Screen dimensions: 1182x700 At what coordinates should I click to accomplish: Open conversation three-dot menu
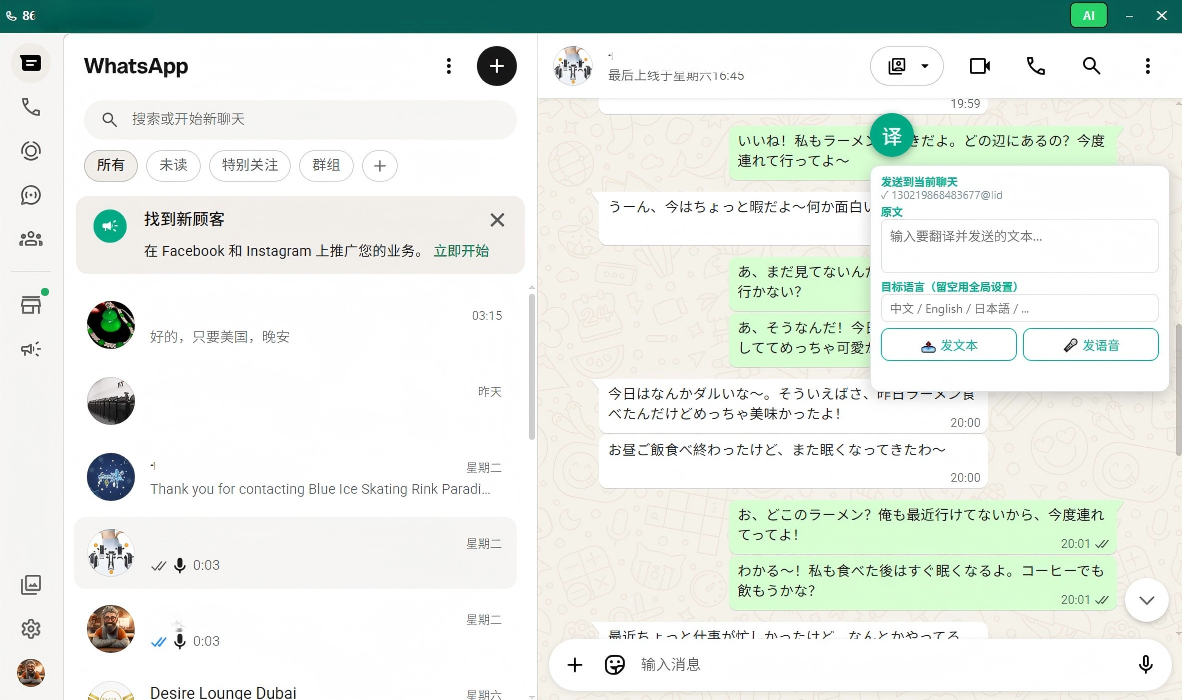(x=1147, y=66)
